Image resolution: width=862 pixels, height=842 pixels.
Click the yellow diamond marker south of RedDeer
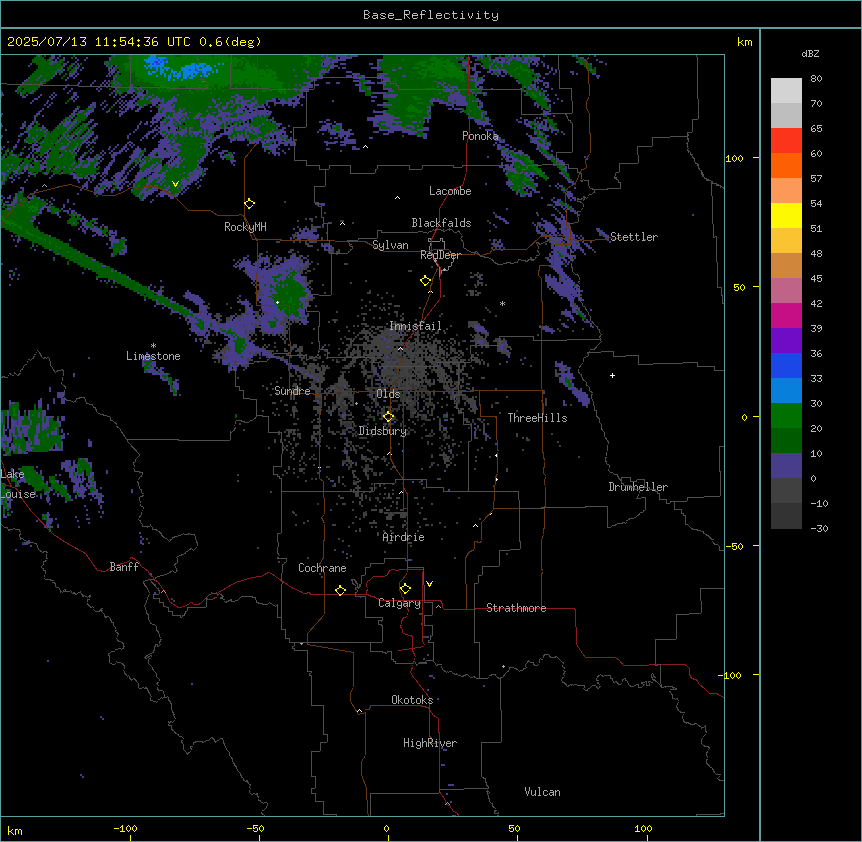(x=426, y=281)
